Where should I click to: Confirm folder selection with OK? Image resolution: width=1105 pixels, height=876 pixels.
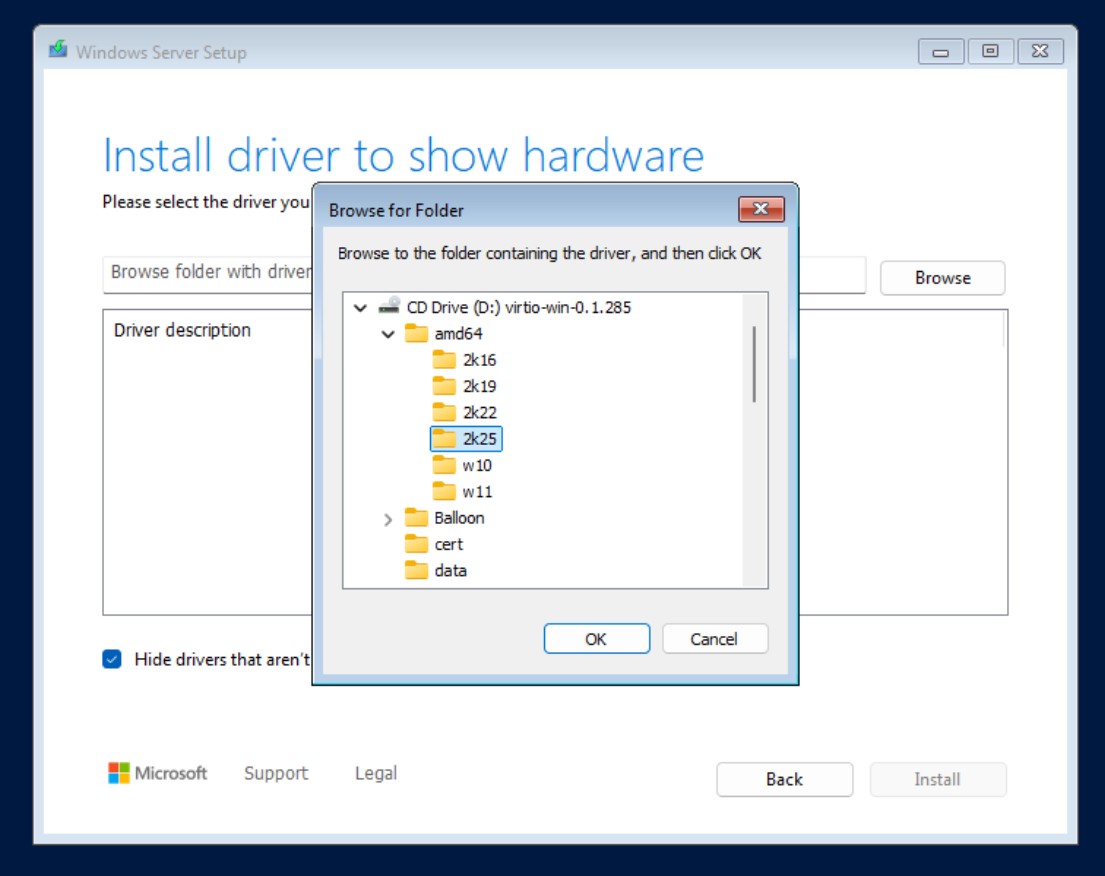coord(596,639)
